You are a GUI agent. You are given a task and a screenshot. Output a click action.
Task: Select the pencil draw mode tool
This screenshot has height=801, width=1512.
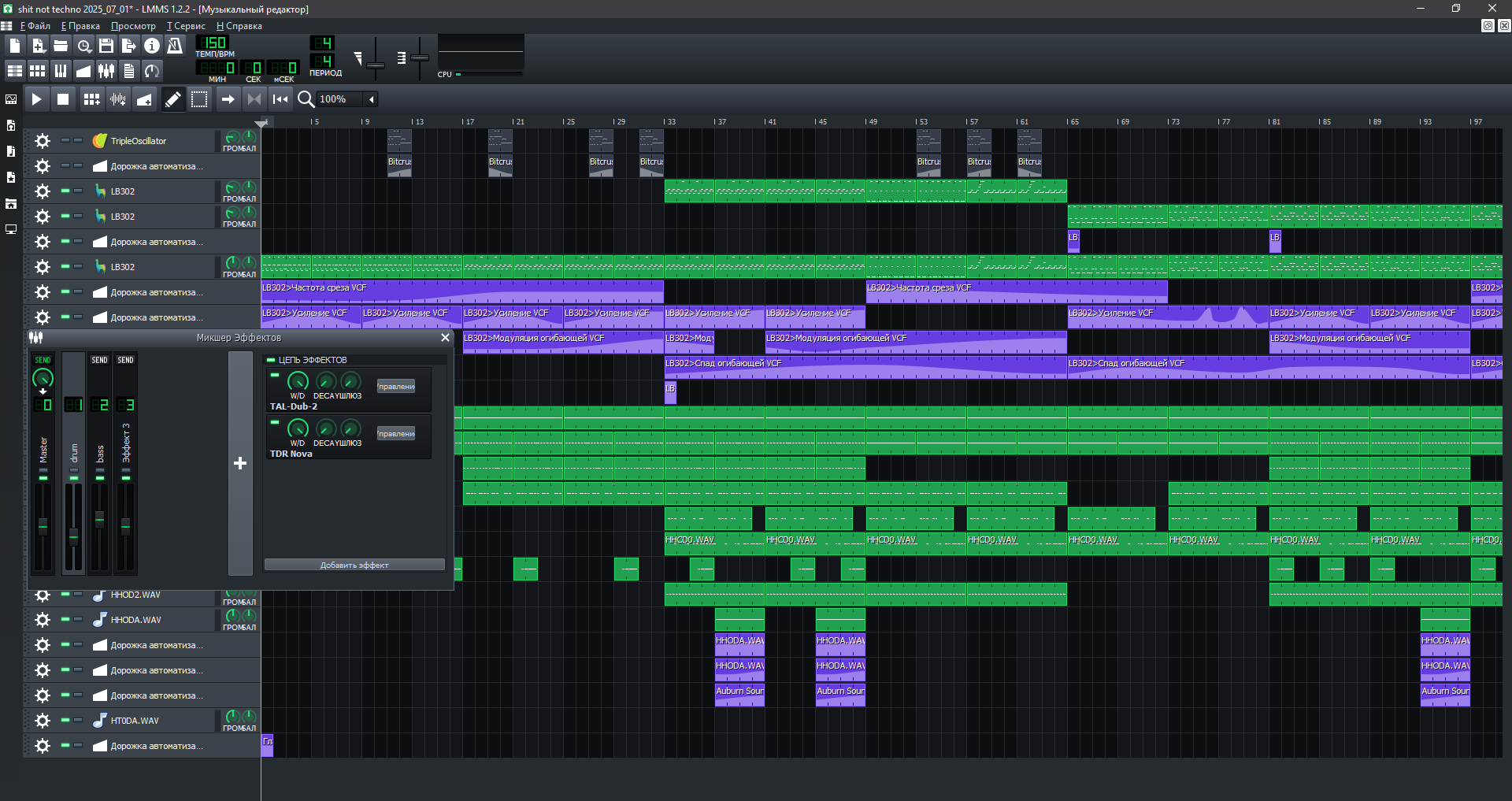pyautogui.click(x=172, y=99)
